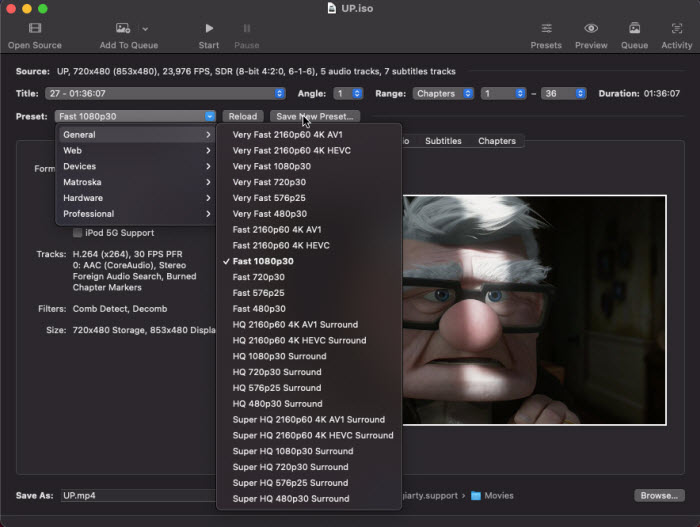This screenshot has height=527, width=700.
Task: Click the Browse button
Action: [x=659, y=495]
